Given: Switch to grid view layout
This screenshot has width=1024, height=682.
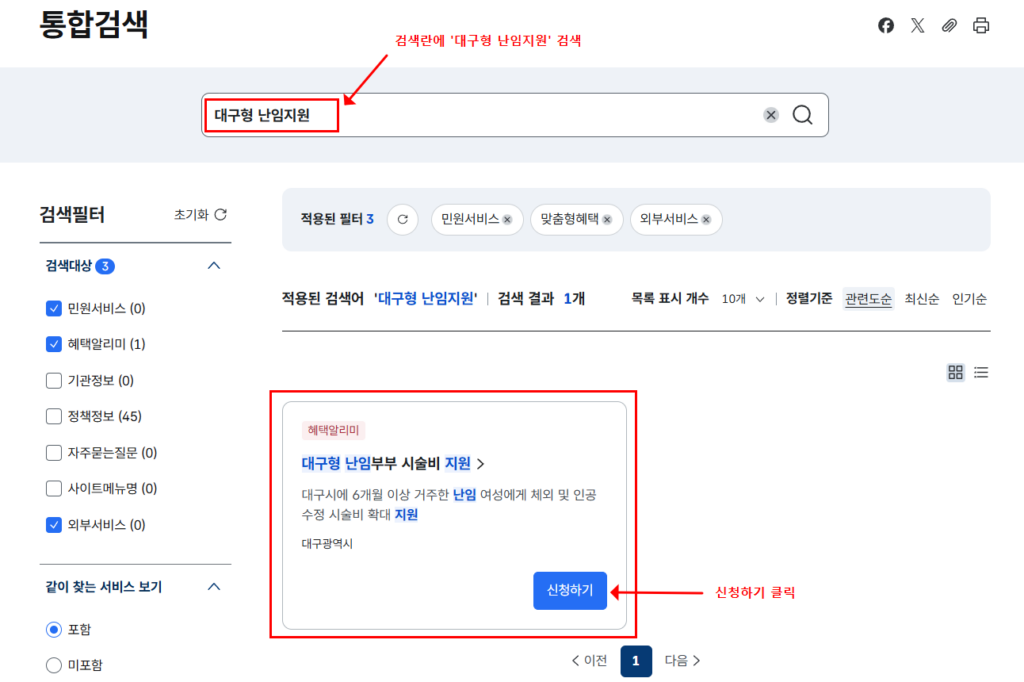Looking at the screenshot, I should 955,372.
